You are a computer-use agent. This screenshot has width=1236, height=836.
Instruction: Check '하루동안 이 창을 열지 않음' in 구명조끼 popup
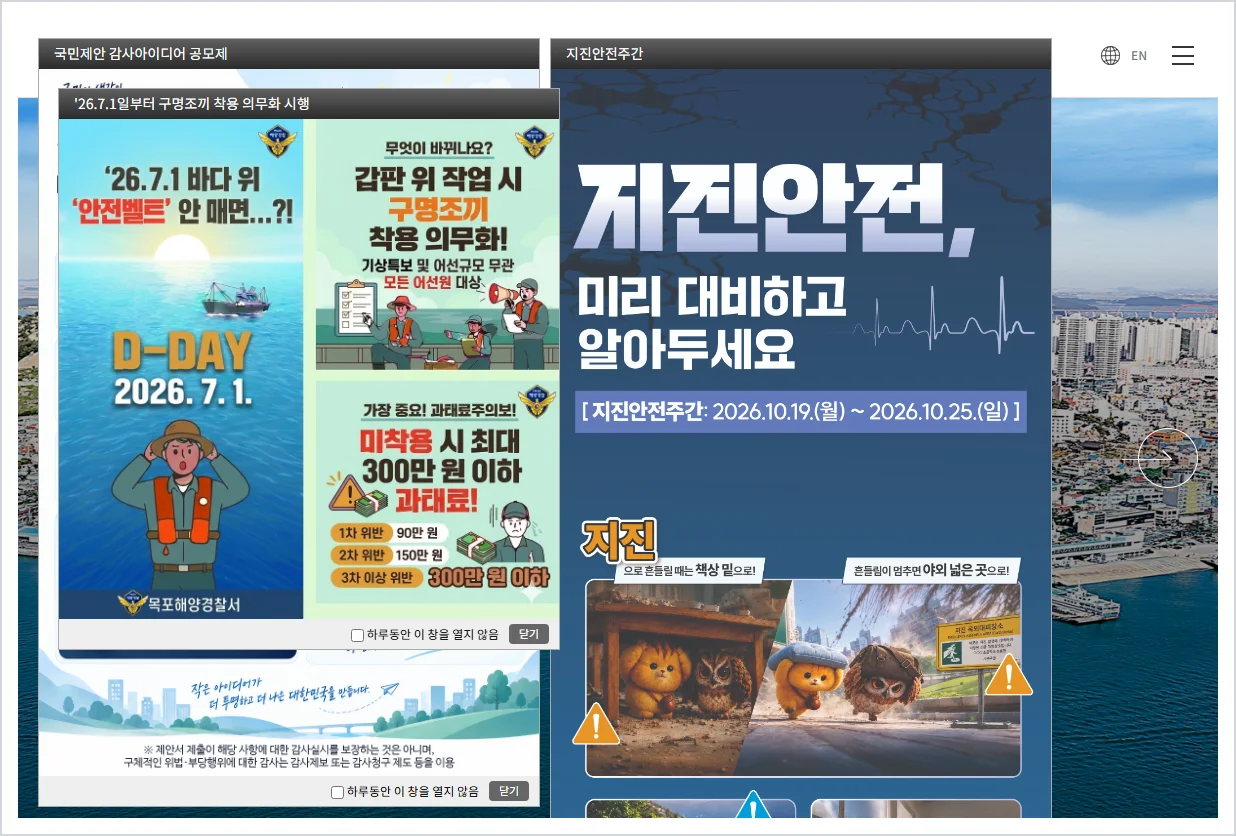pyautogui.click(x=357, y=635)
